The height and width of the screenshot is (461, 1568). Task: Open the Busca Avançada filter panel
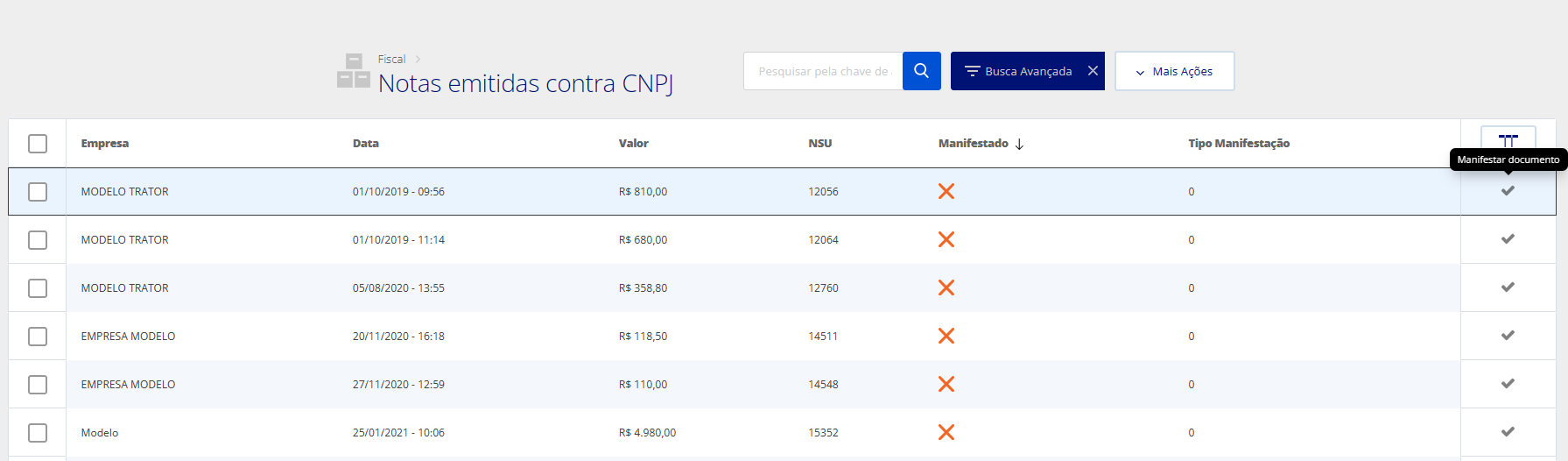(1018, 71)
